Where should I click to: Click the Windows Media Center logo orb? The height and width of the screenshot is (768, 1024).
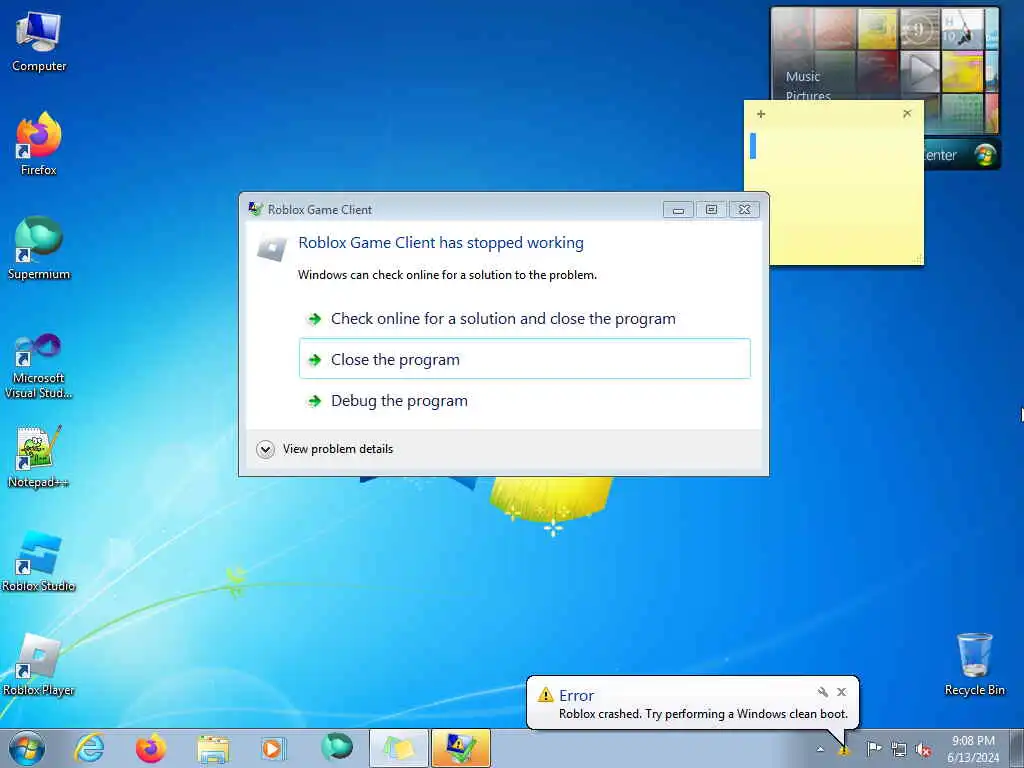tap(985, 155)
